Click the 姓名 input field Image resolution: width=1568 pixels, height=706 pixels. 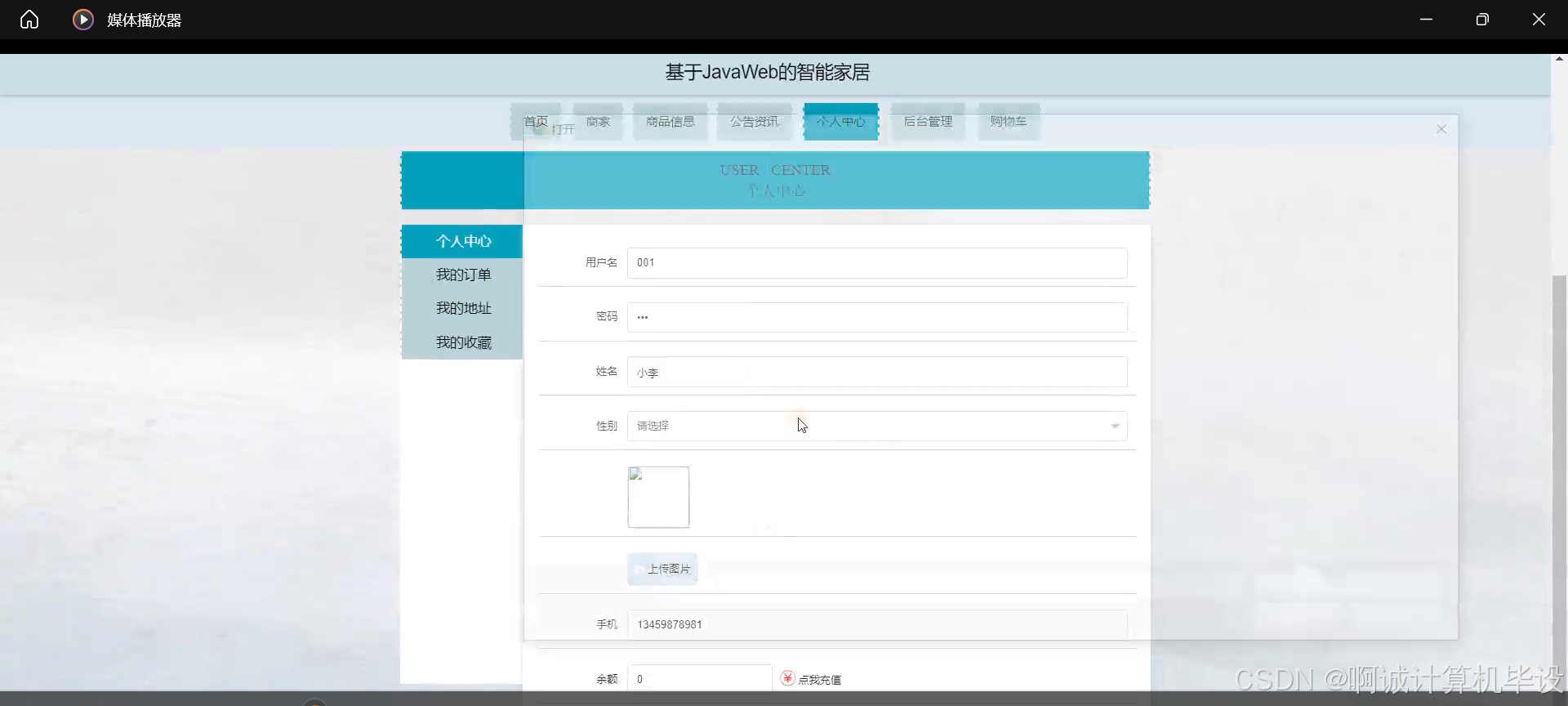click(x=877, y=372)
